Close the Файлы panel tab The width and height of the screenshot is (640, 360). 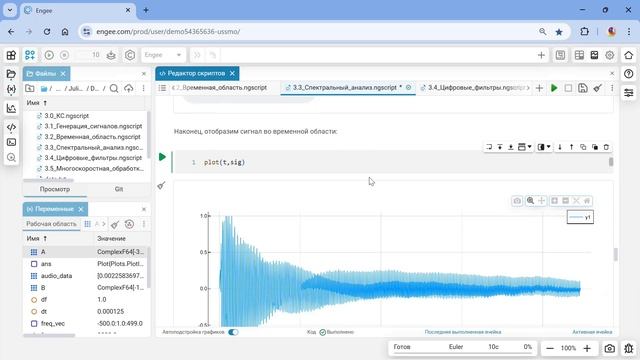point(63,73)
